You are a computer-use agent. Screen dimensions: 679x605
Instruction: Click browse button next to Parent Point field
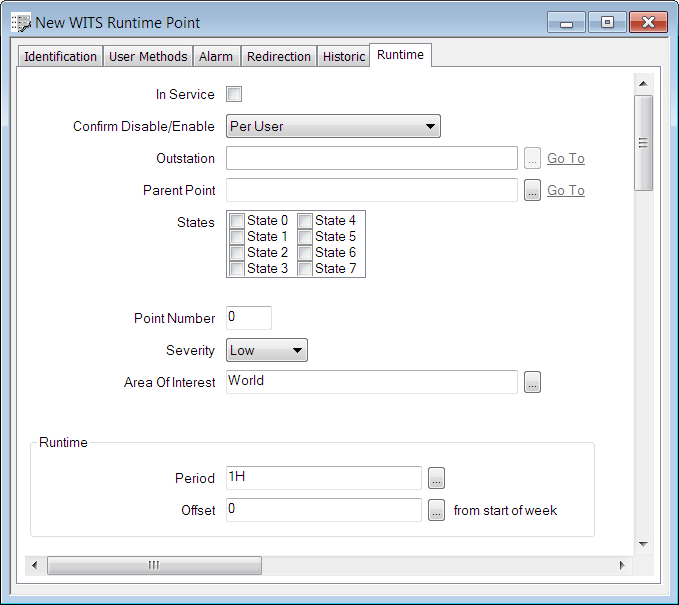coord(532,190)
